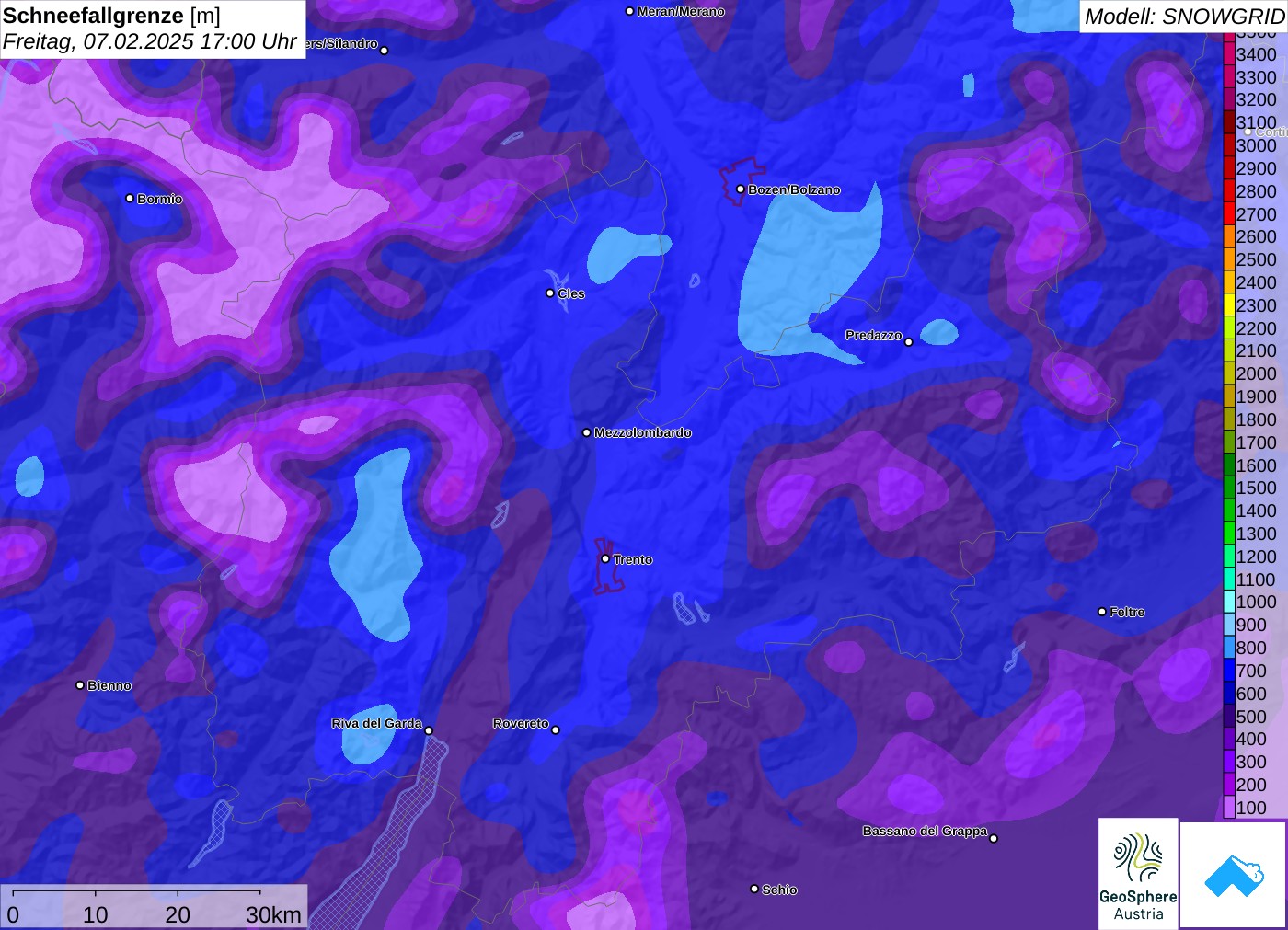Click the 3400 legend value
The width and height of the screenshot is (1288, 930).
coord(1257,54)
